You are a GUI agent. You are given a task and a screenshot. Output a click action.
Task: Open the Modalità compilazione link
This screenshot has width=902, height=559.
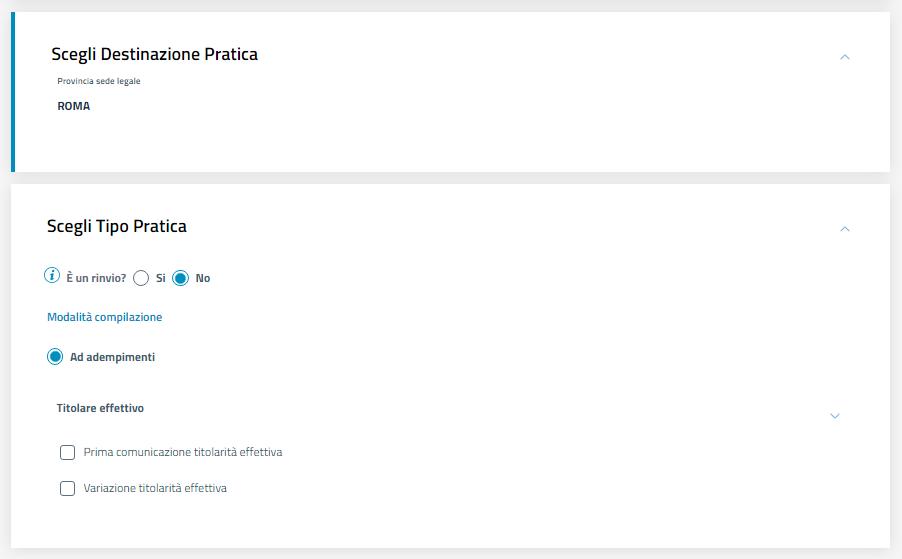tap(104, 317)
